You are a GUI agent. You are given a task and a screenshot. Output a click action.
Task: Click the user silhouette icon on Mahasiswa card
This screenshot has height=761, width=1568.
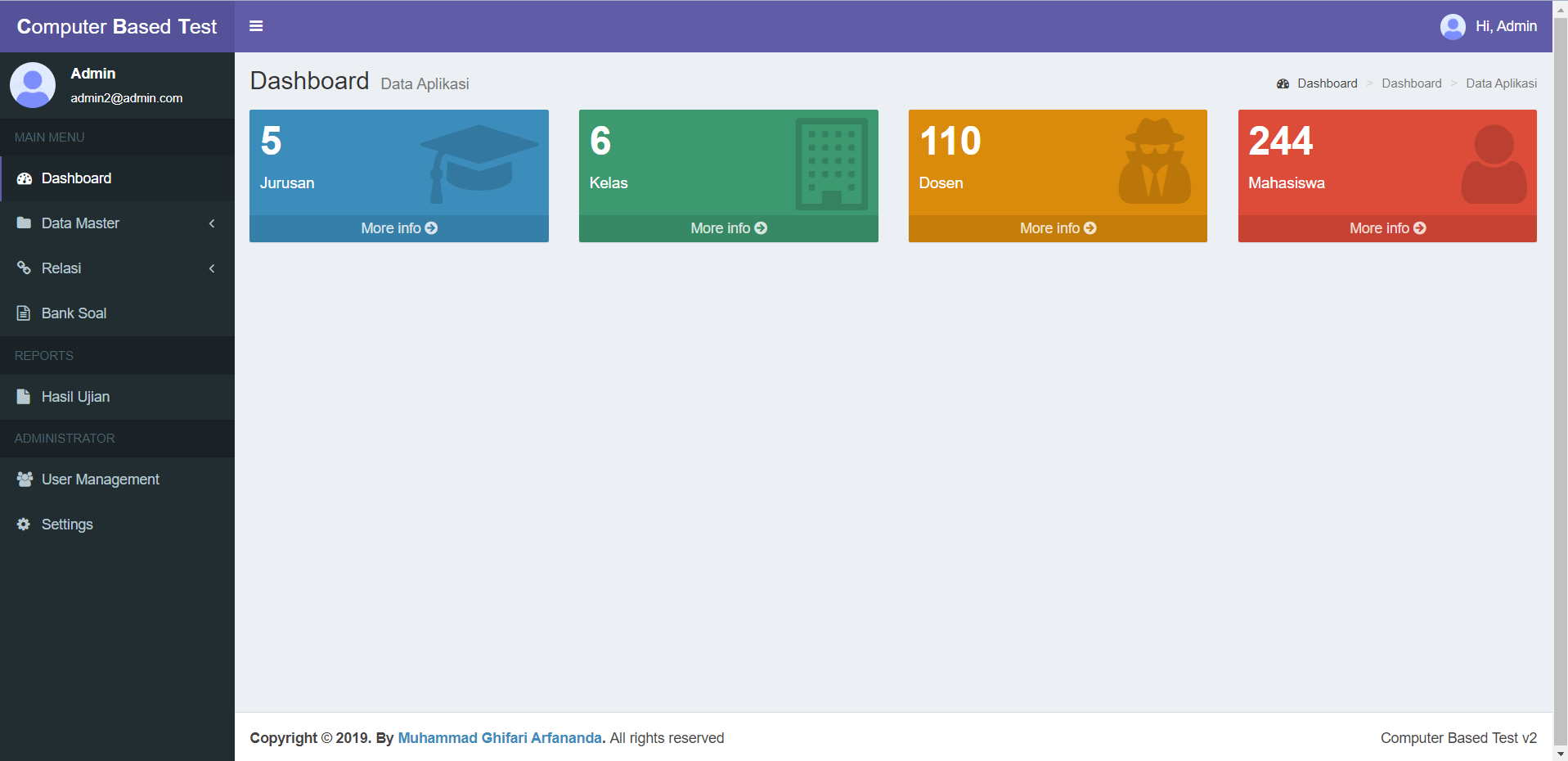pyautogui.click(x=1494, y=164)
